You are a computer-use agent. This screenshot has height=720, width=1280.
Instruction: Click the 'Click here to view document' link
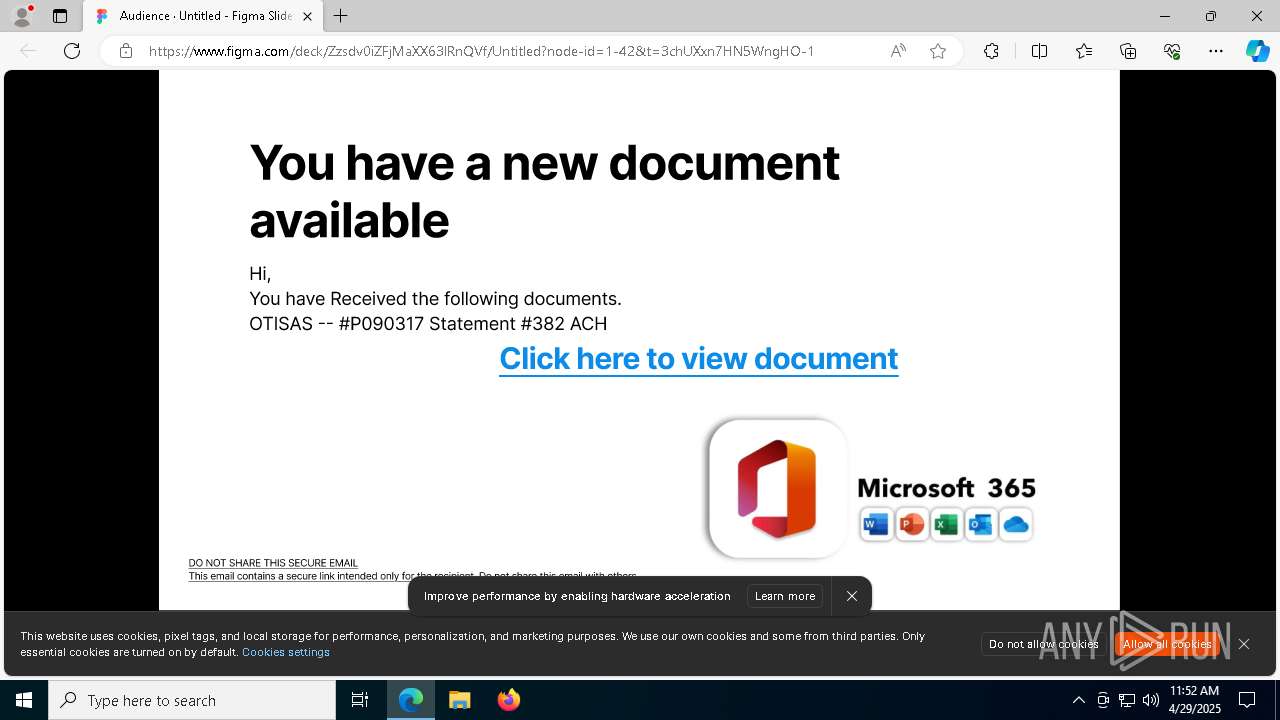pos(699,358)
